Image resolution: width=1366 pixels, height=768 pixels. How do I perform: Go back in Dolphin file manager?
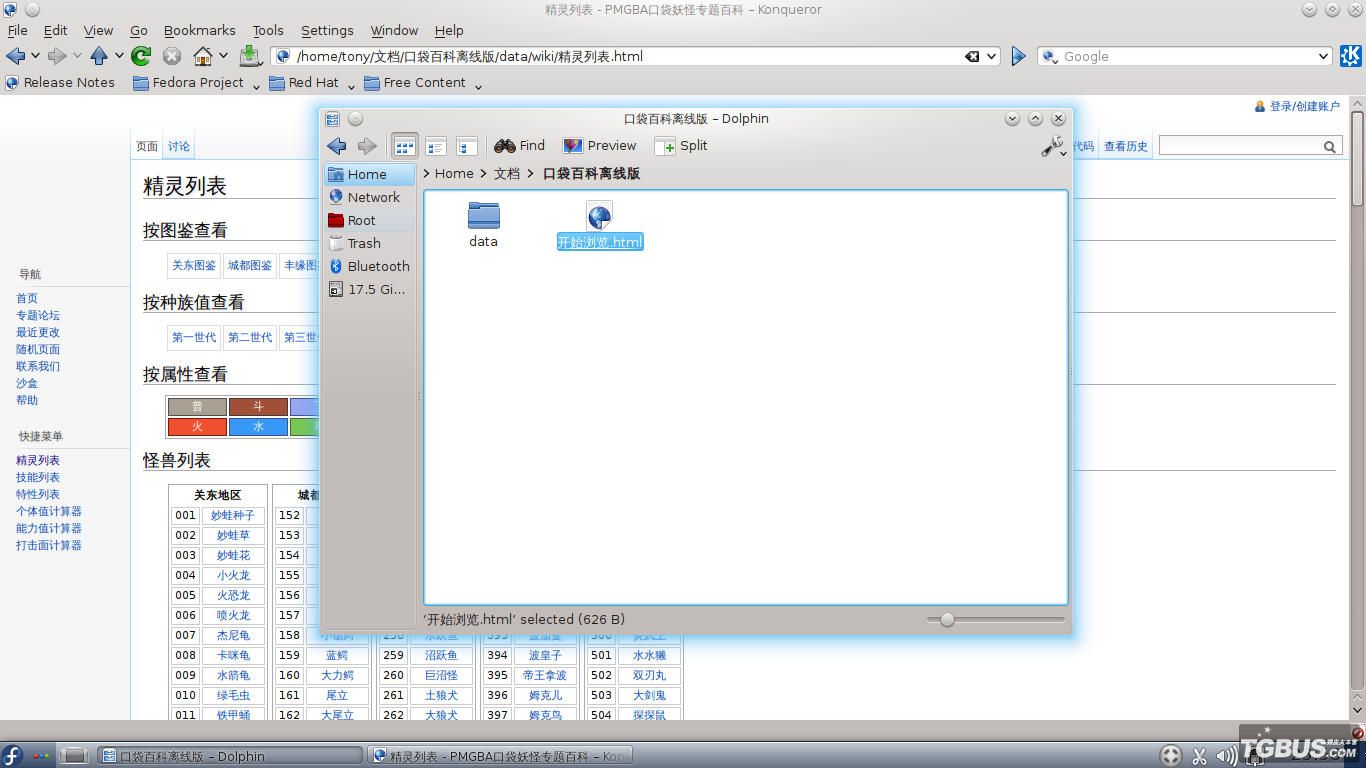pos(337,146)
